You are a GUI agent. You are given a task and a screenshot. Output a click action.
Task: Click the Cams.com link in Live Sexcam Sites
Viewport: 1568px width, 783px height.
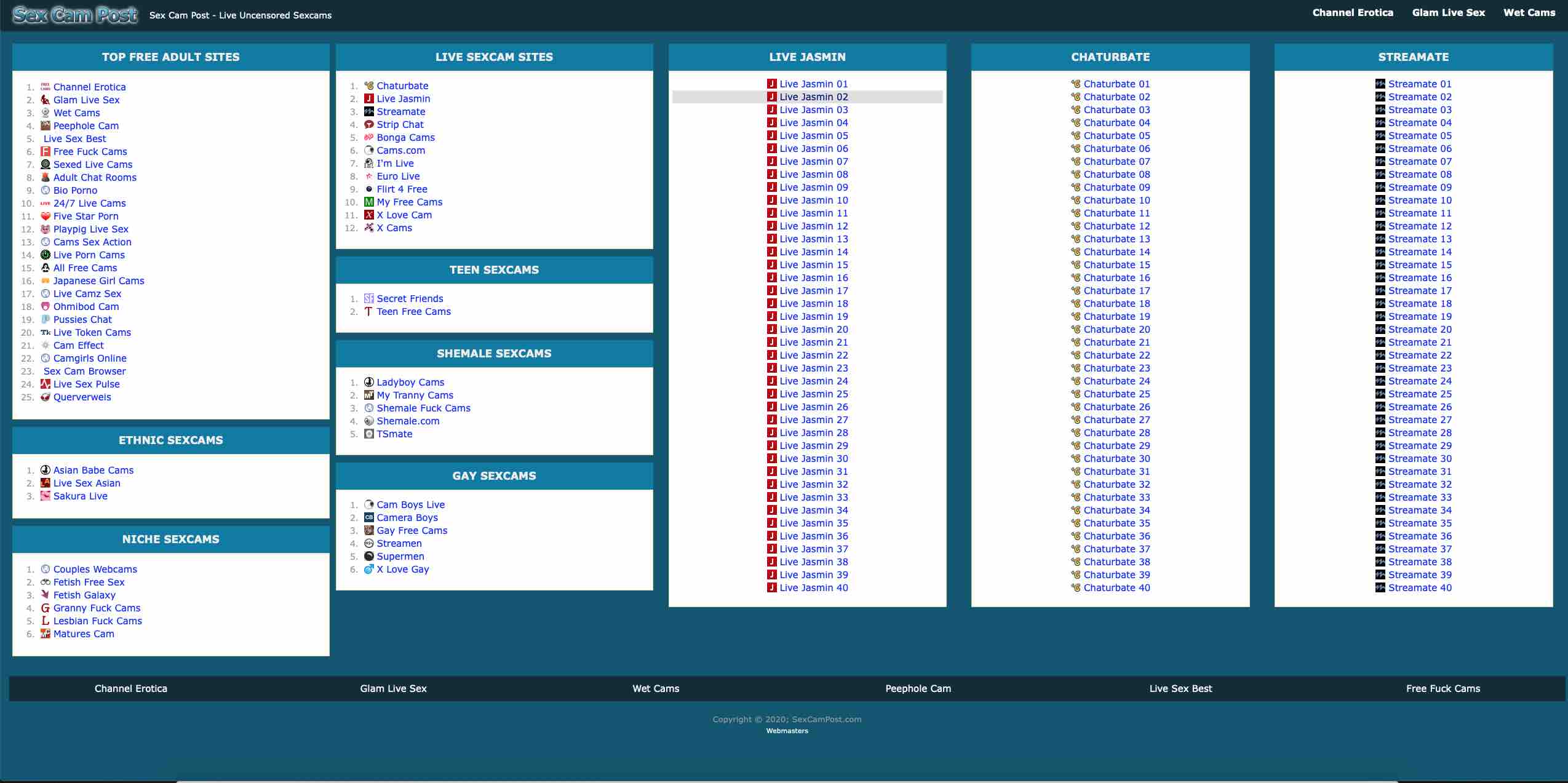(x=400, y=151)
